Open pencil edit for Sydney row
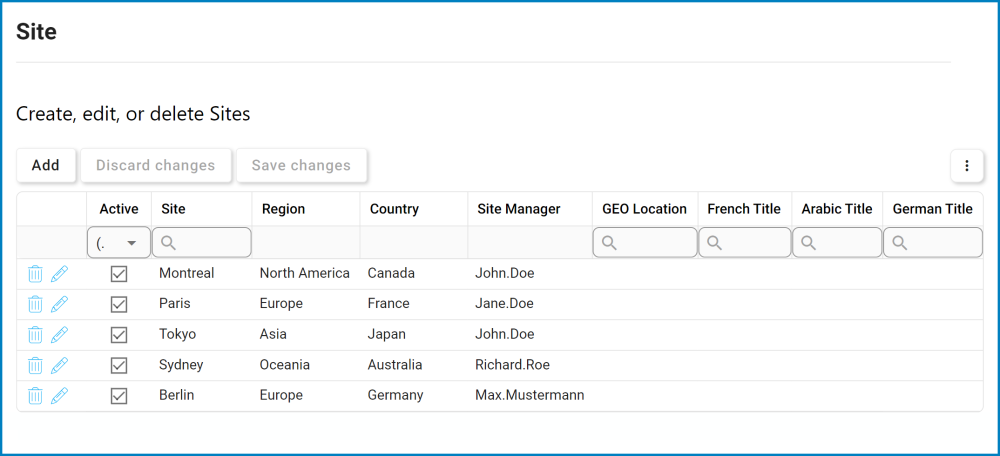 [60, 365]
